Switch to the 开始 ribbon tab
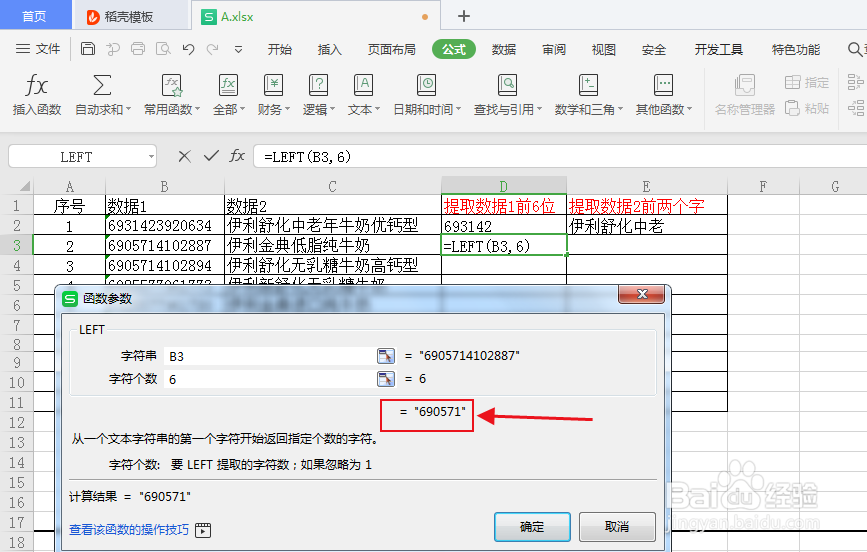This screenshot has height=552, width=867. [x=280, y=49]
